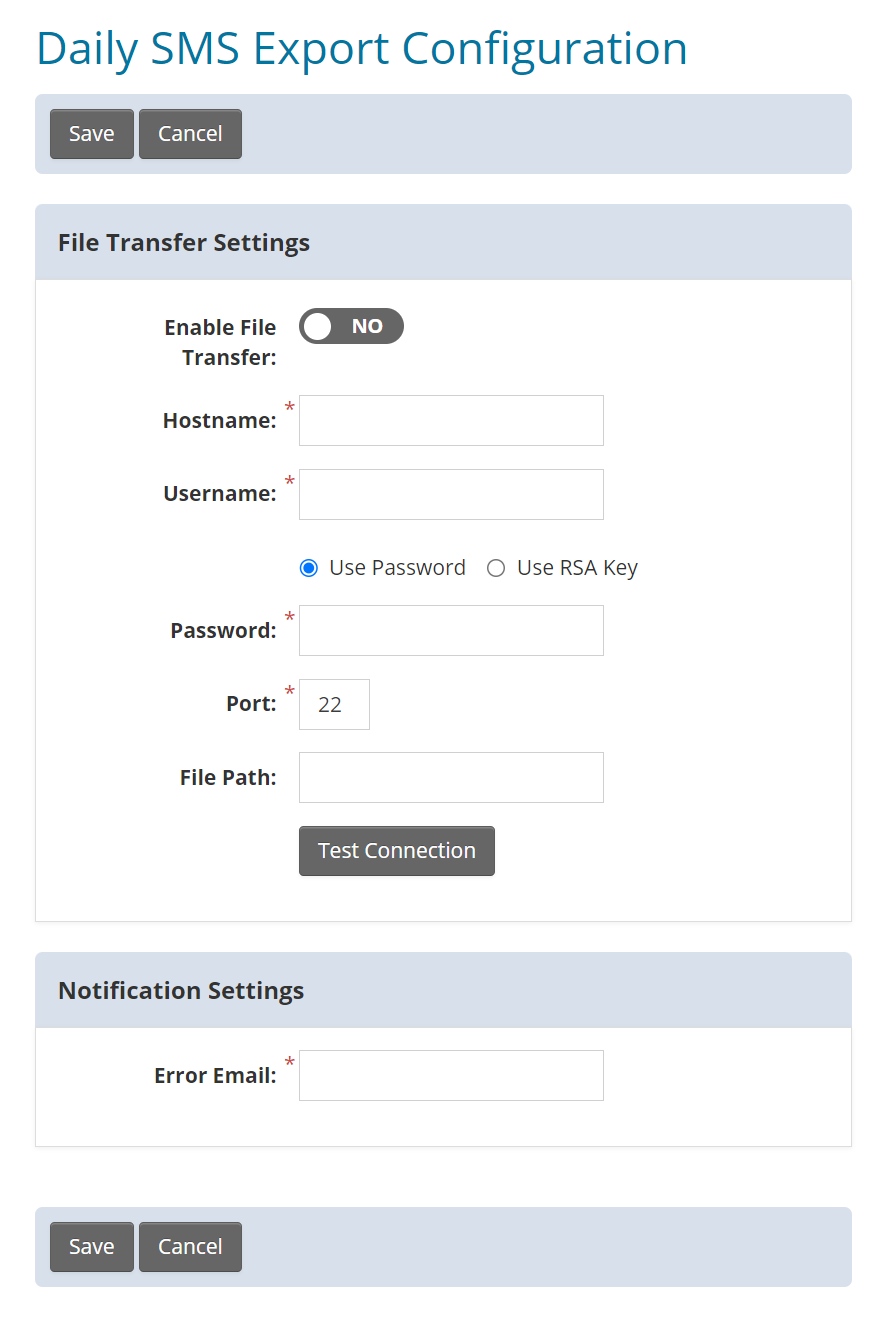Click the Notification Settings section header

(181, 991)
